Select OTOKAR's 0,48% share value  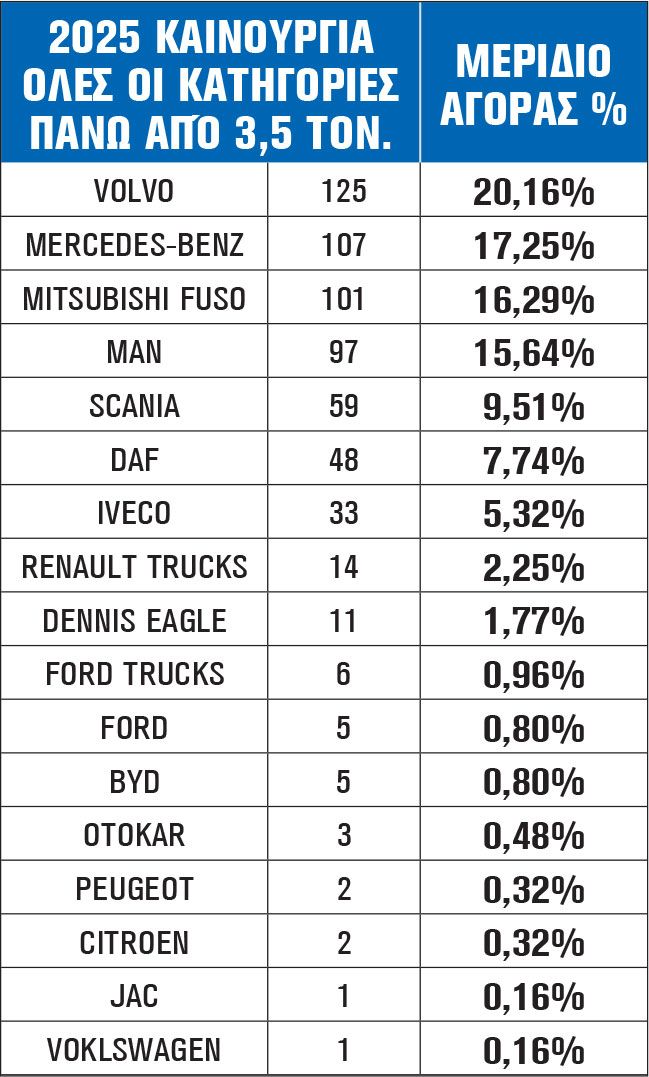coord(533,836)
